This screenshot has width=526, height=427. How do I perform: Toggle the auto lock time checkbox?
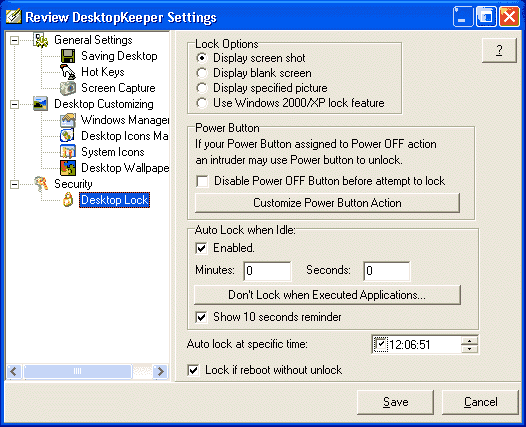pyautogui.click(x=381, y=344)
